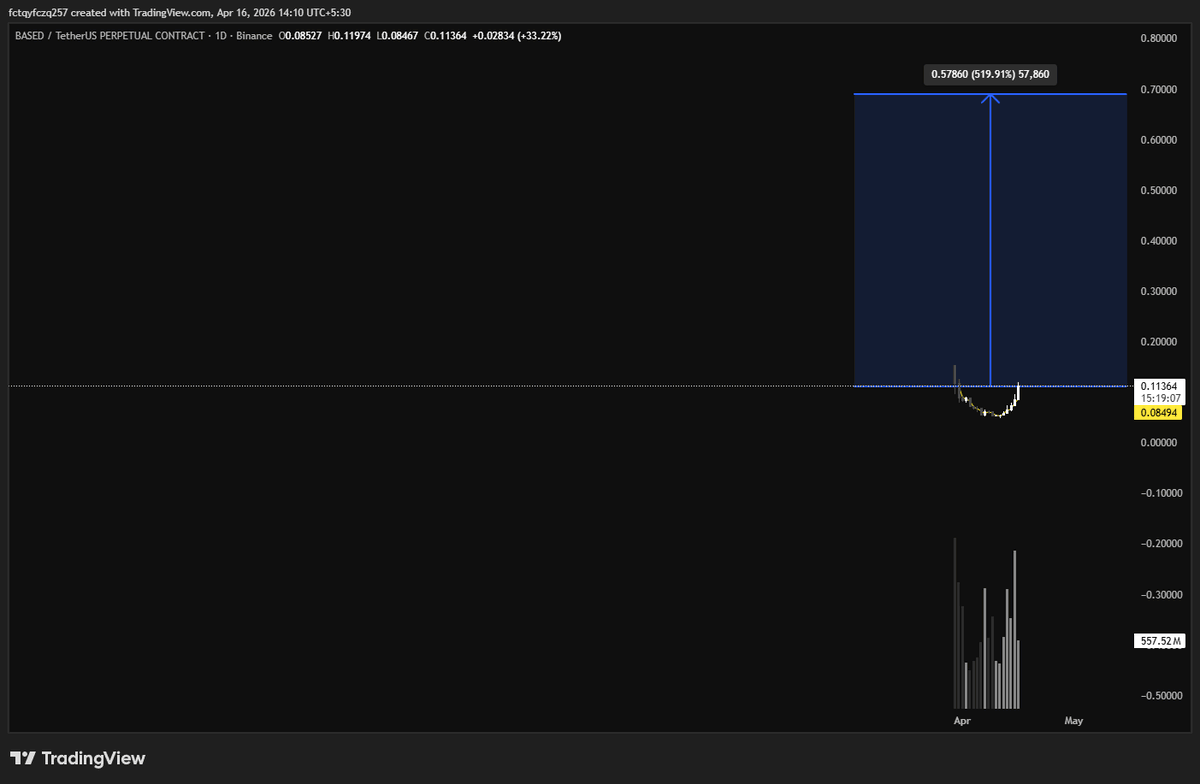Viewport: 1200px width, 784px height.
Task: Click the latest white candlestick at current price
Action: click(1018, 390)
